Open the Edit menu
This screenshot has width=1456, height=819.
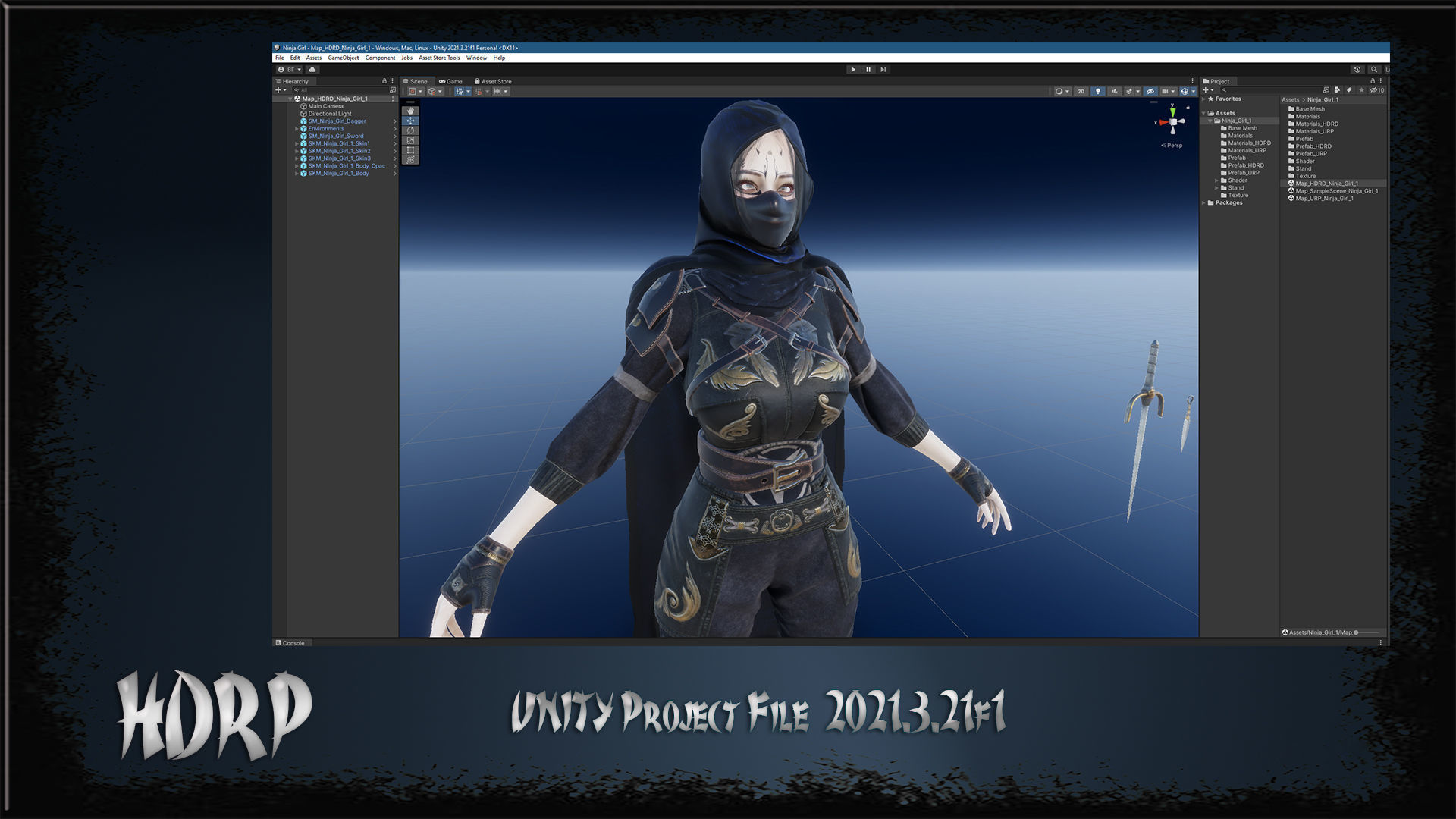pyautogui.click(x=295, y=58)
